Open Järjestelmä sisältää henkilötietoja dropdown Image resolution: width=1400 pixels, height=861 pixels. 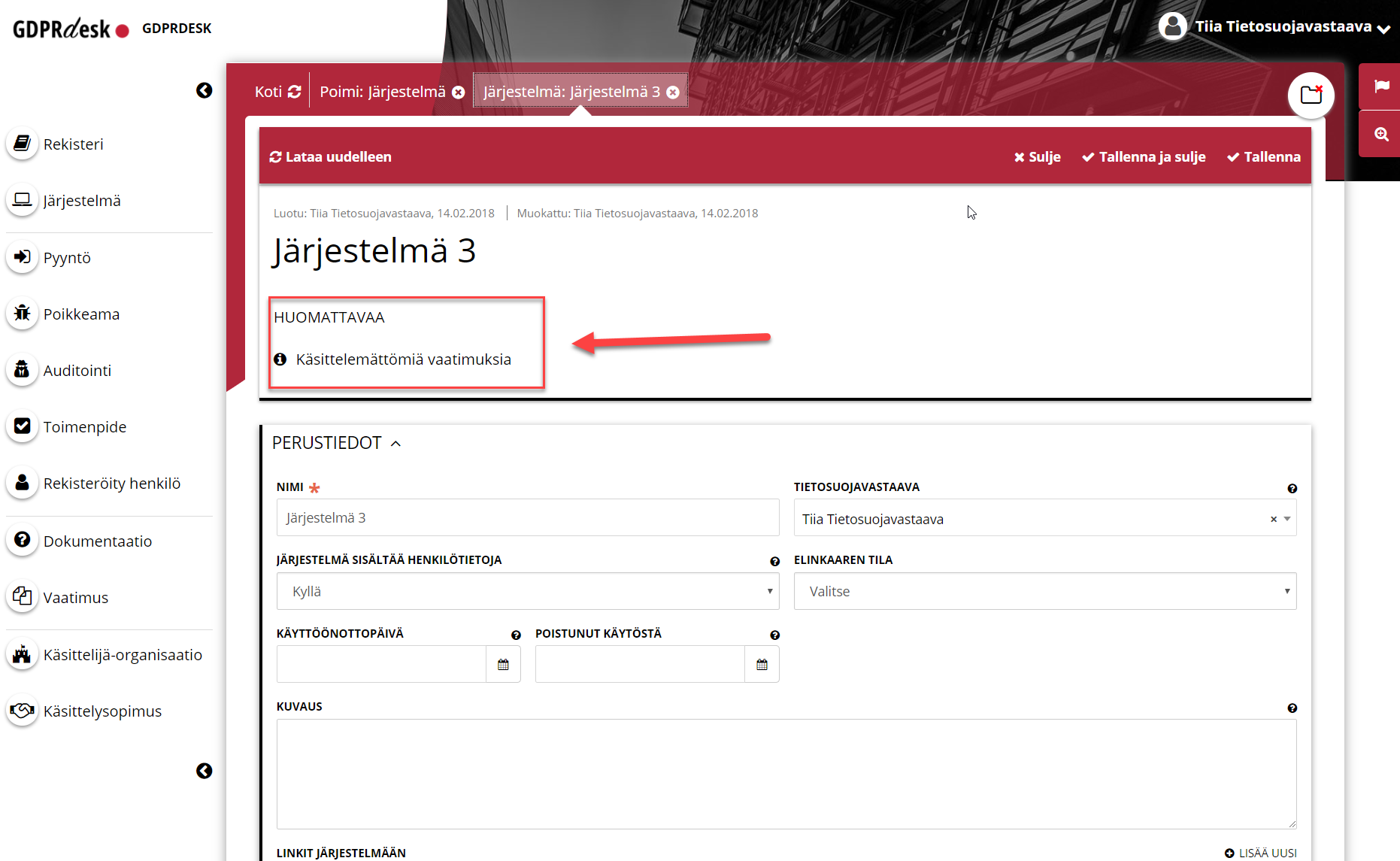527,592
